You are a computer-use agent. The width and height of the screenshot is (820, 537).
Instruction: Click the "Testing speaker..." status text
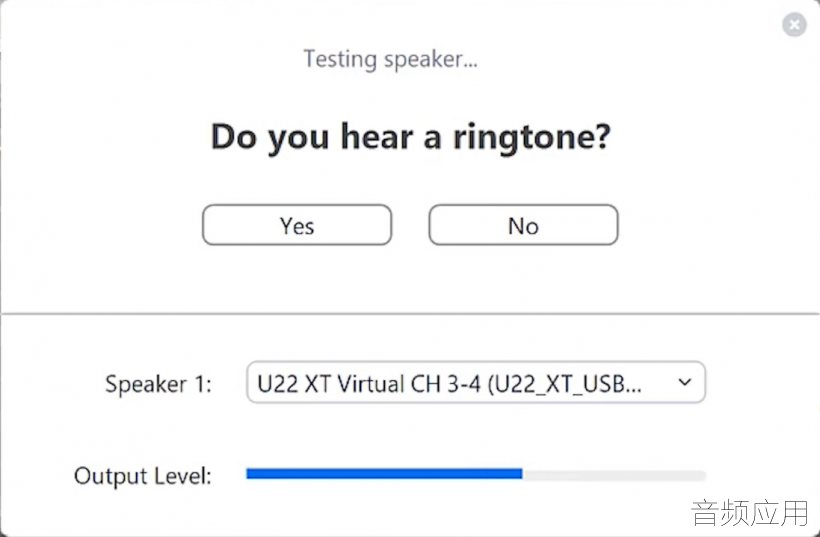390,59
